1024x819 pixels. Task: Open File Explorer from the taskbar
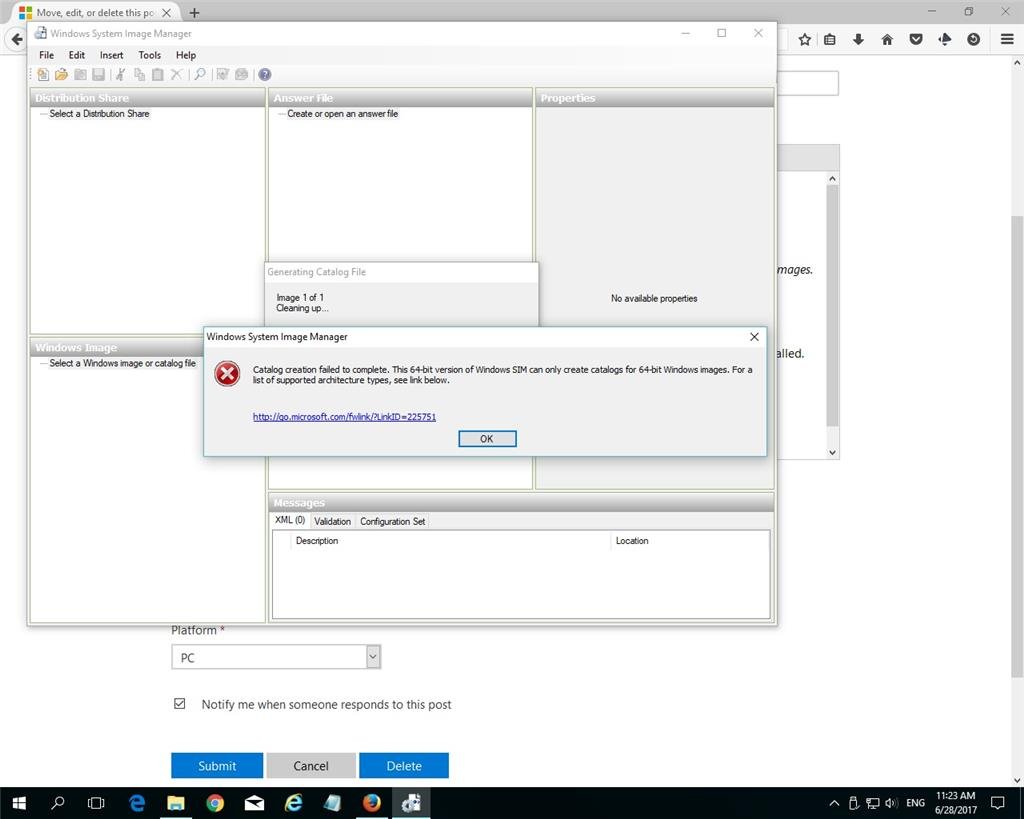(176, 803)
